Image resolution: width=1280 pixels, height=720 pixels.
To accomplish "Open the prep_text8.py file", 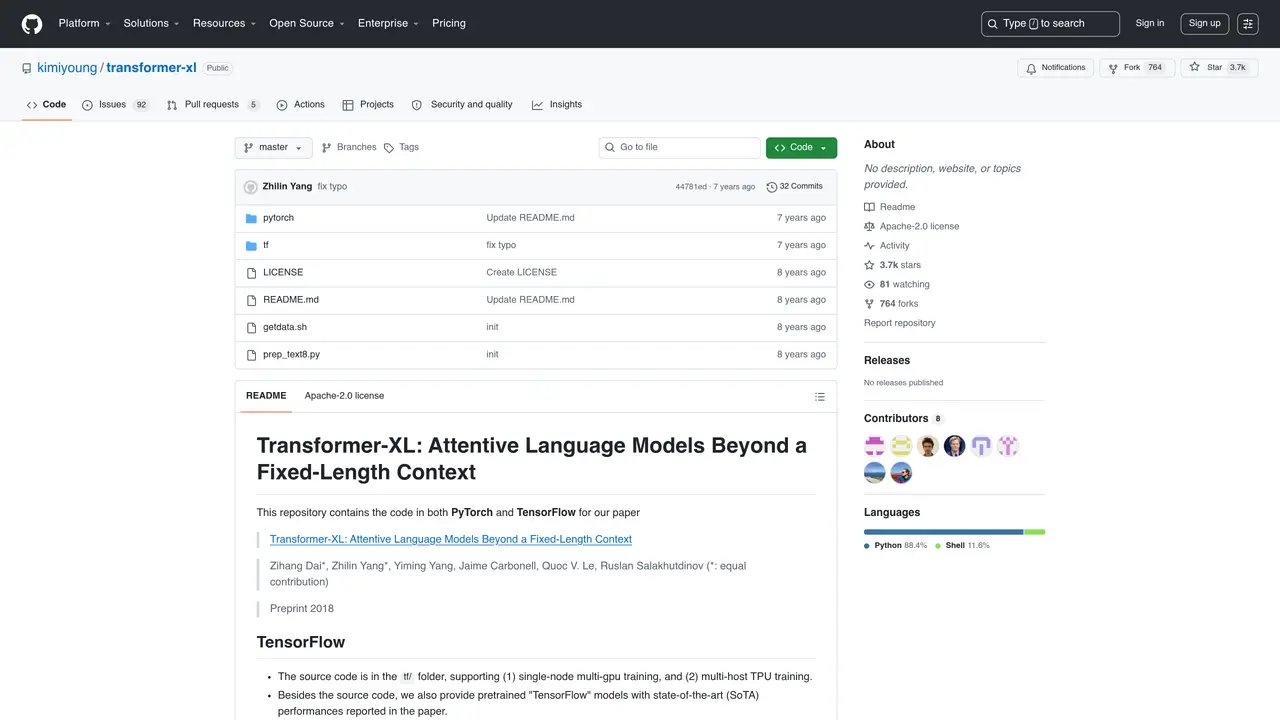I will (291, 355).
